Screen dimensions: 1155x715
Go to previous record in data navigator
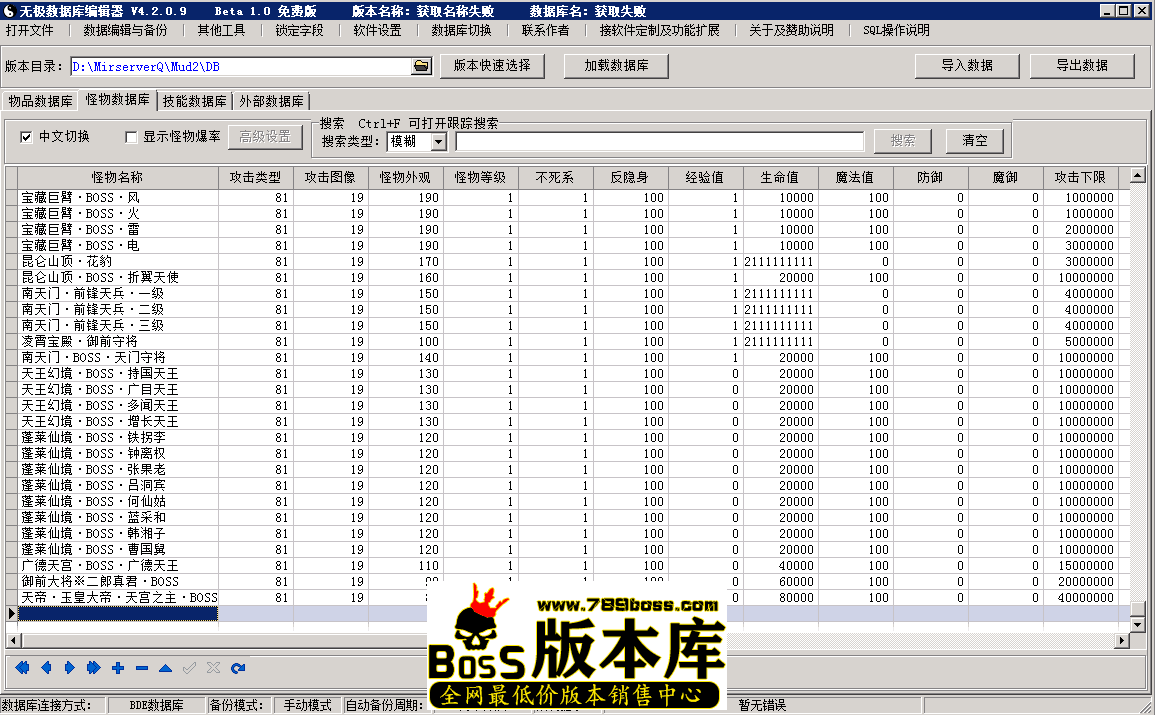[45, 667]
